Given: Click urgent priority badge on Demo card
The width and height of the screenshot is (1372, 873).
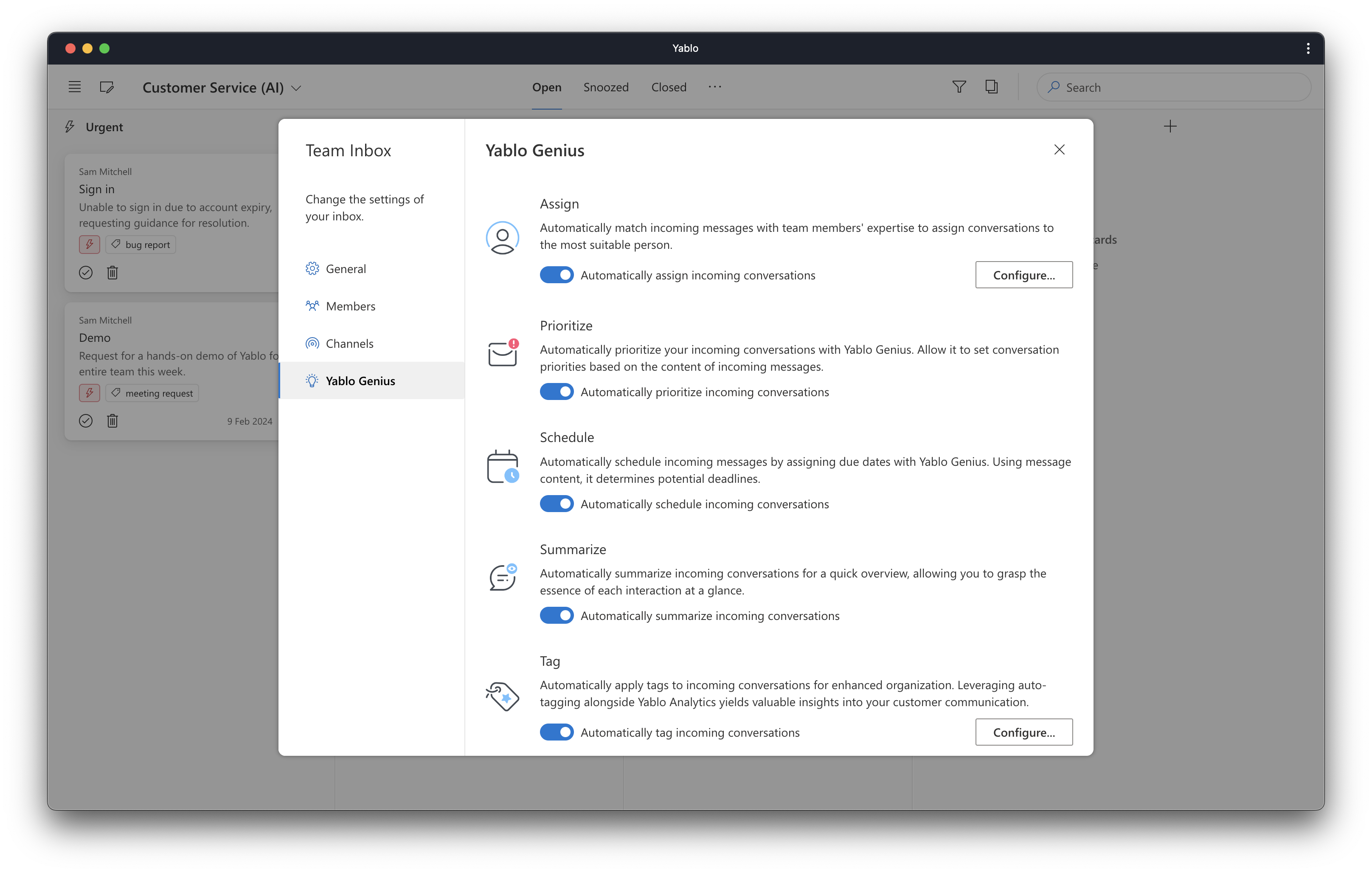Looking at the screenshot, I should [x=90, y=393].
